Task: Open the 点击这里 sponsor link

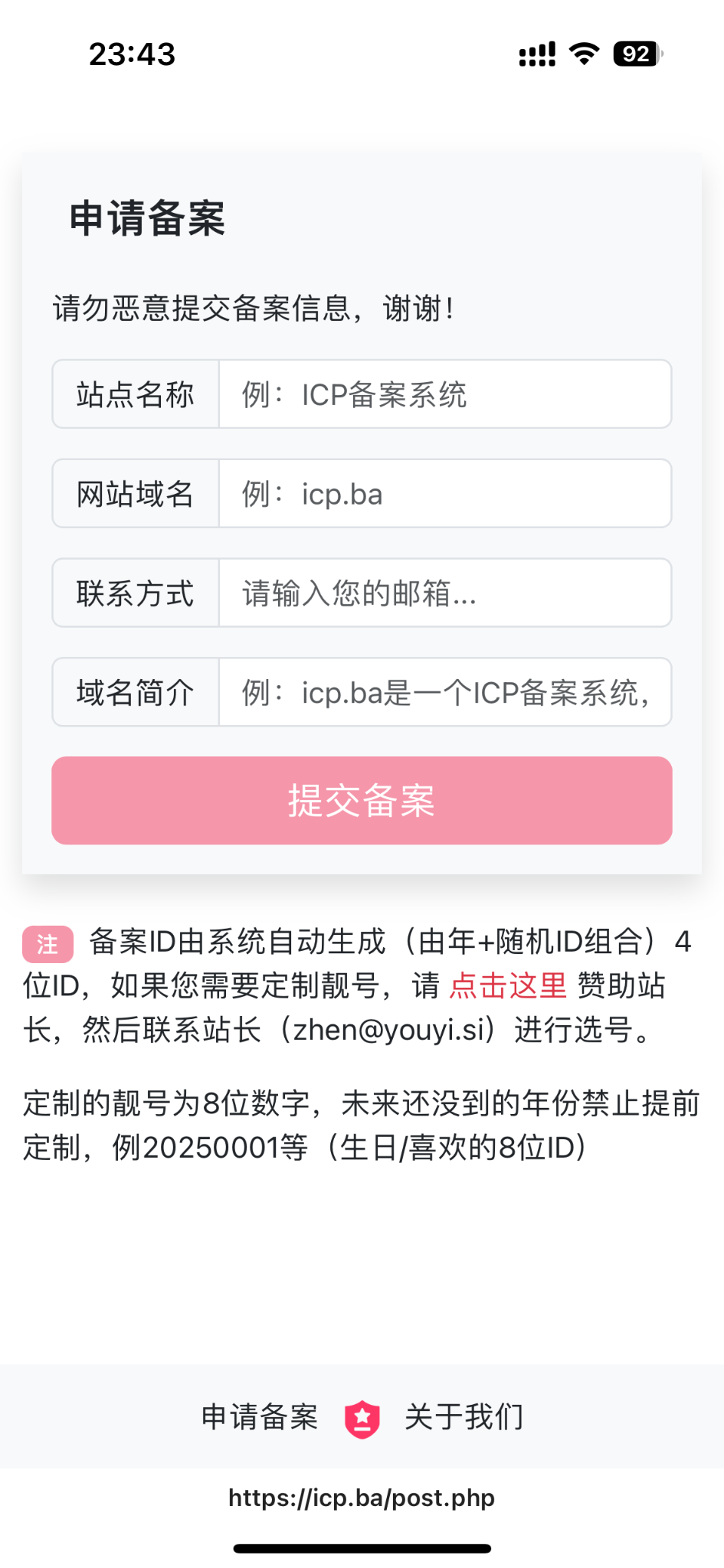Action: (x=508, y=985)
